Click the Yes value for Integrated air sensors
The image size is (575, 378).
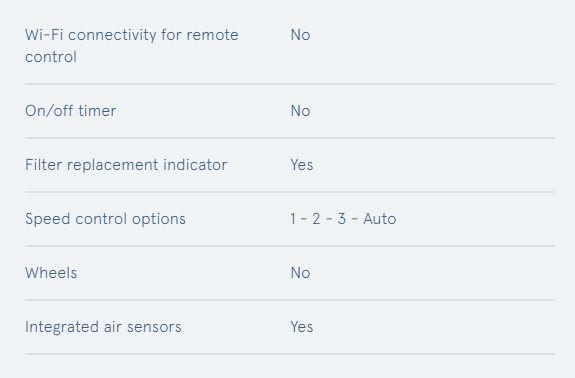pyautogui.click(x=302, y=327)
